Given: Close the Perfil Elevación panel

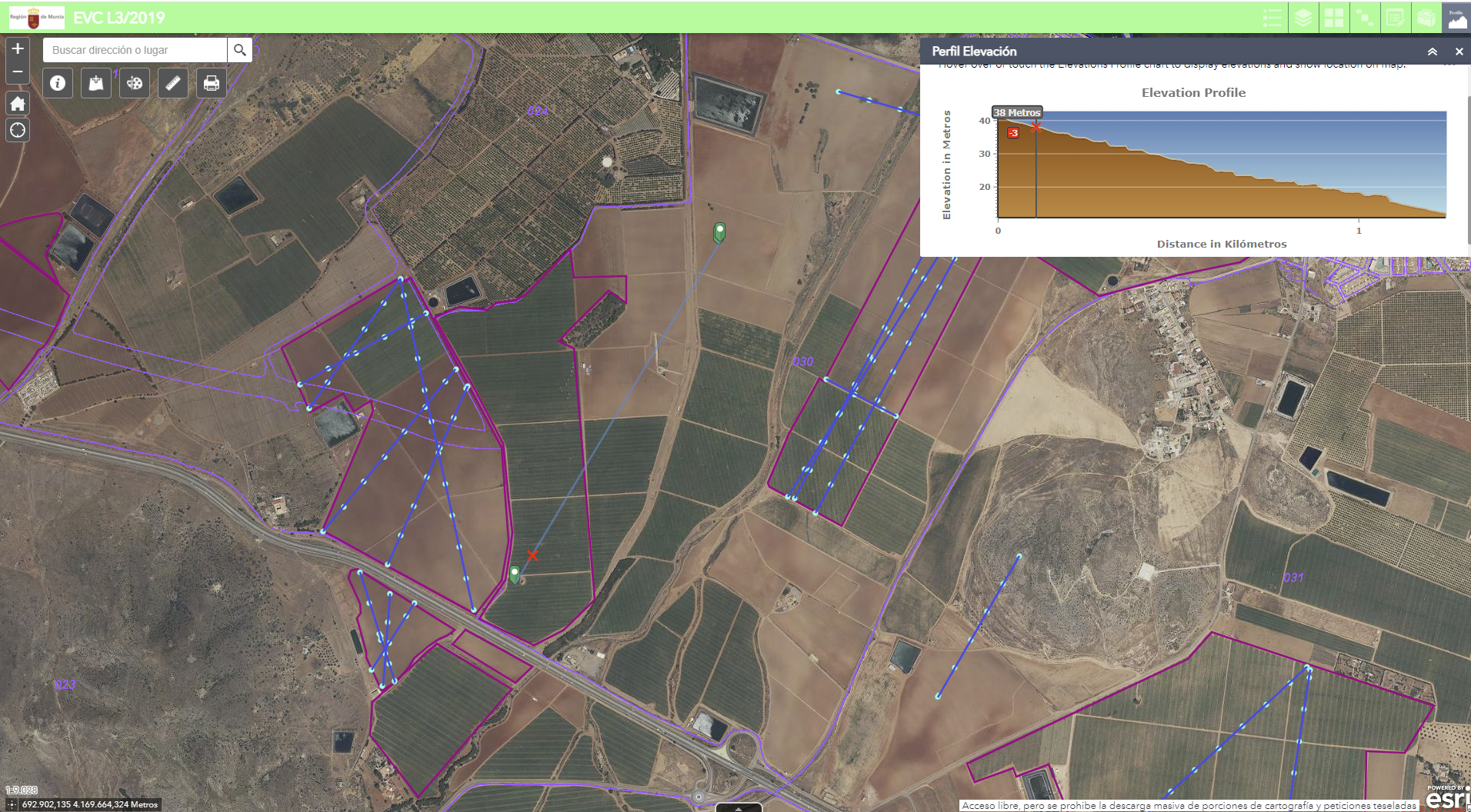Looking at the screenshot, I should pos(1459,52).
